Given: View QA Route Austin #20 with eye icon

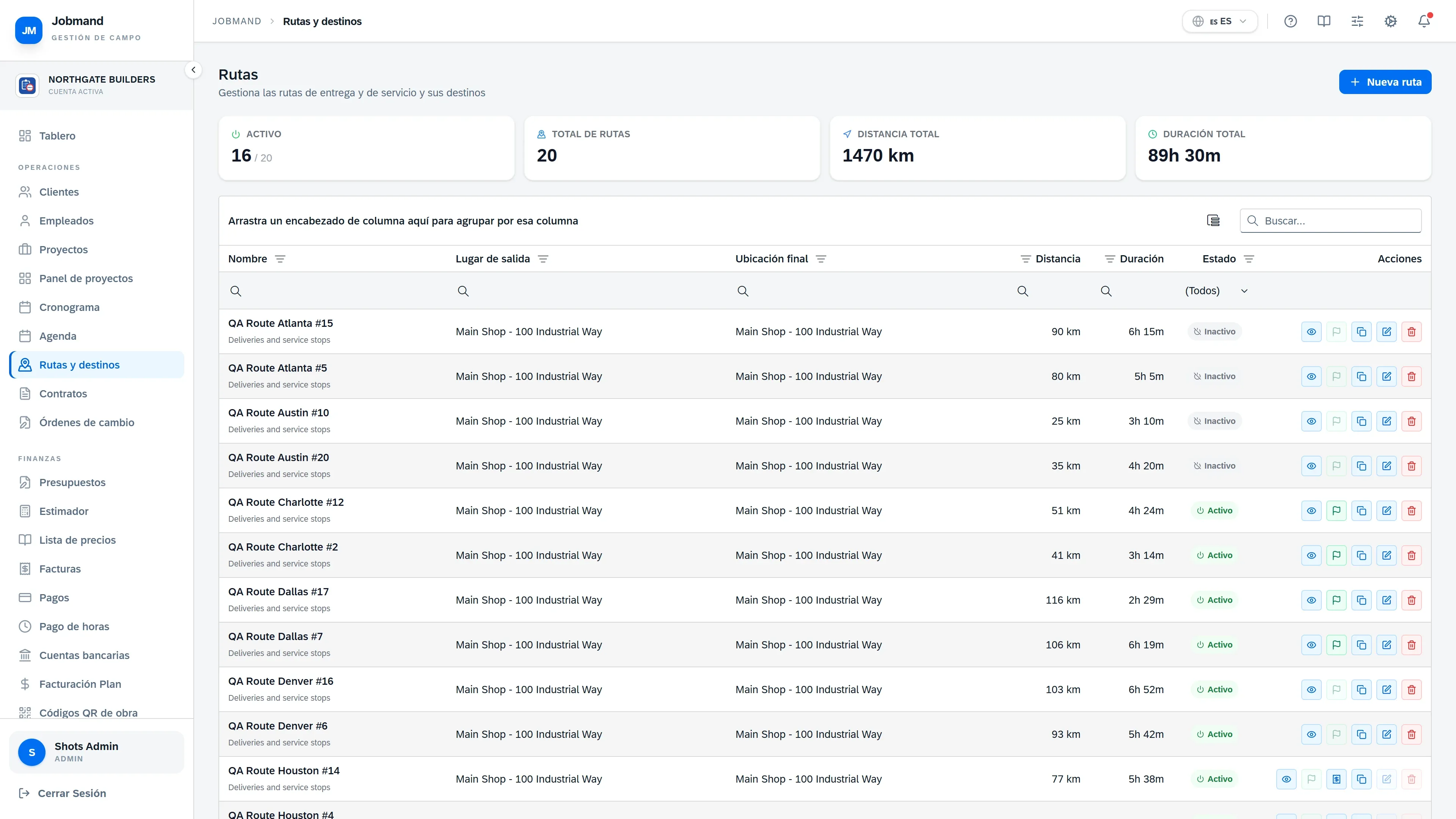Looking at the screenshot, I should [1311, 466].
